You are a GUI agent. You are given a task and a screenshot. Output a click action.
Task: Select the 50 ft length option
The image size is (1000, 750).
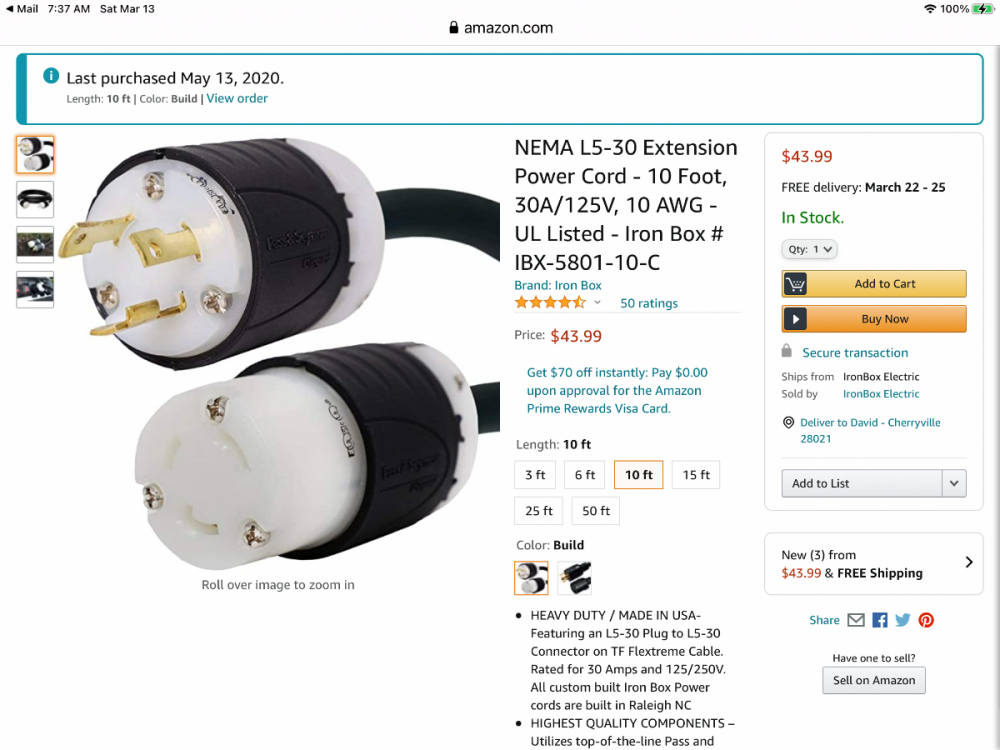click(596, 511)
